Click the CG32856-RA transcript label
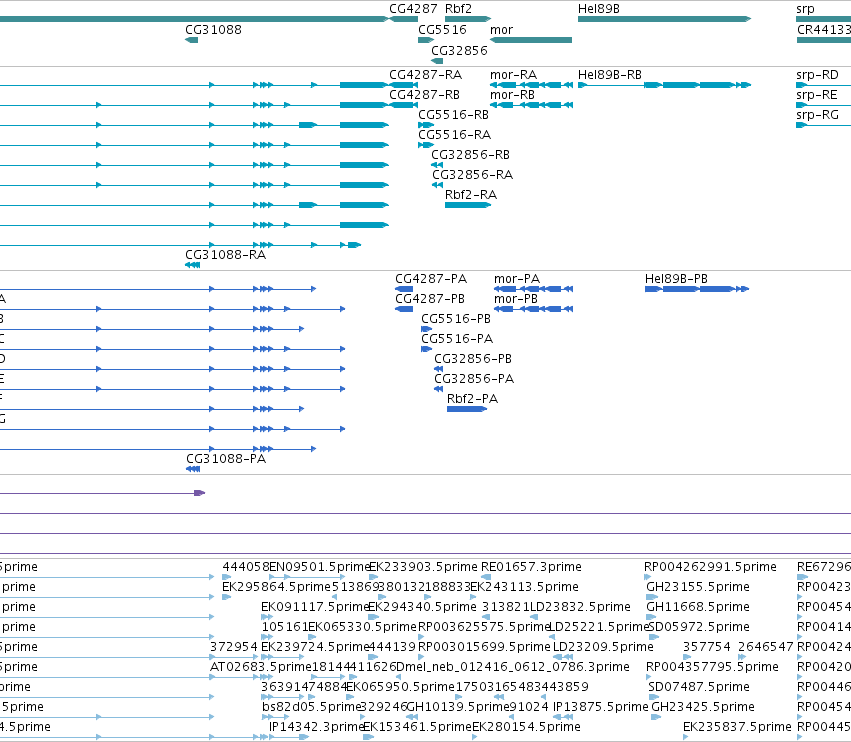851x742 pixels. (472, 175)
